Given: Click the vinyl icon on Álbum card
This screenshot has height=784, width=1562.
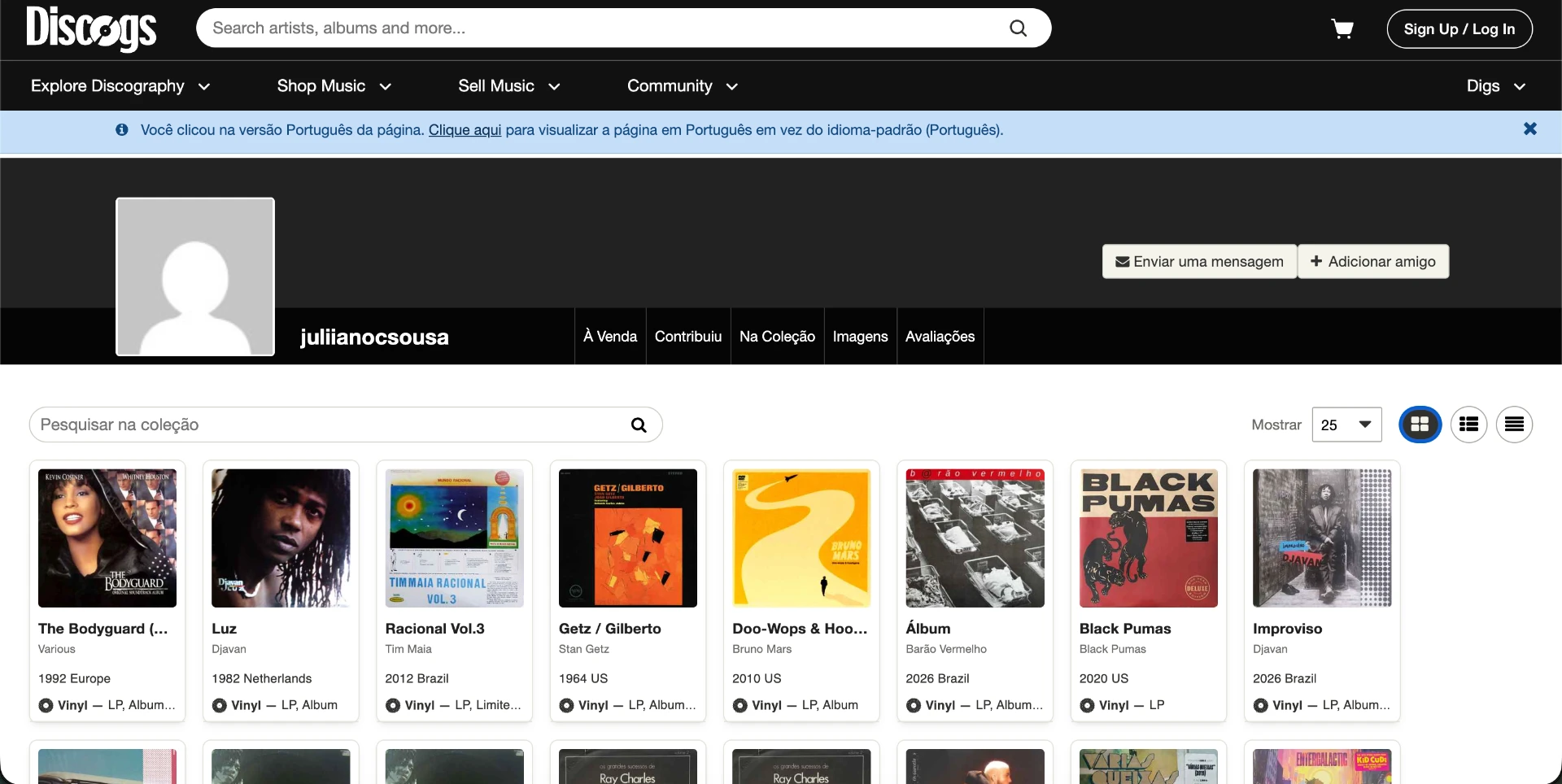Looking at the screenshot, I should 914,706.
